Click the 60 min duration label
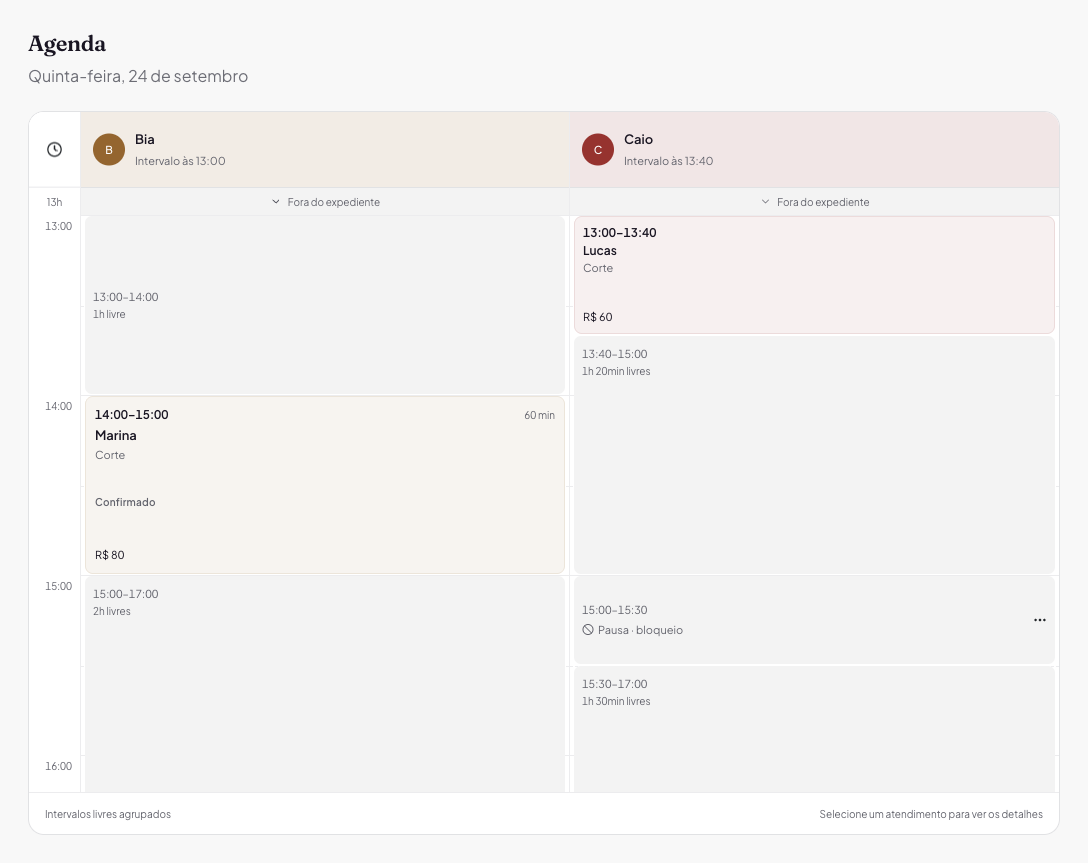1088x863 pixels. (539, 416)
